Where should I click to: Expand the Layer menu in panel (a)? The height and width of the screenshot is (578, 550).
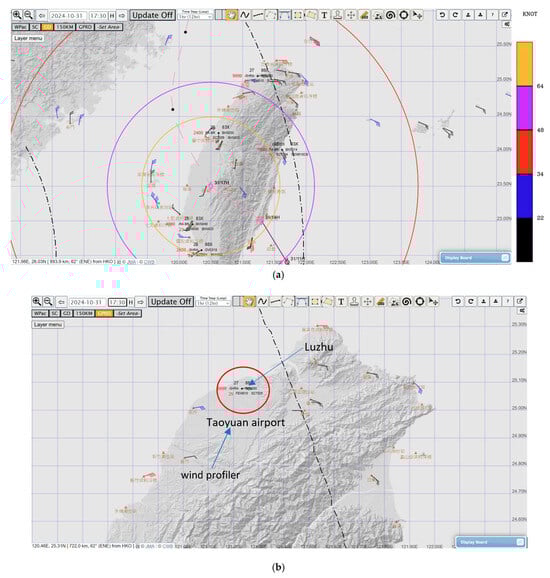point(28,38)
